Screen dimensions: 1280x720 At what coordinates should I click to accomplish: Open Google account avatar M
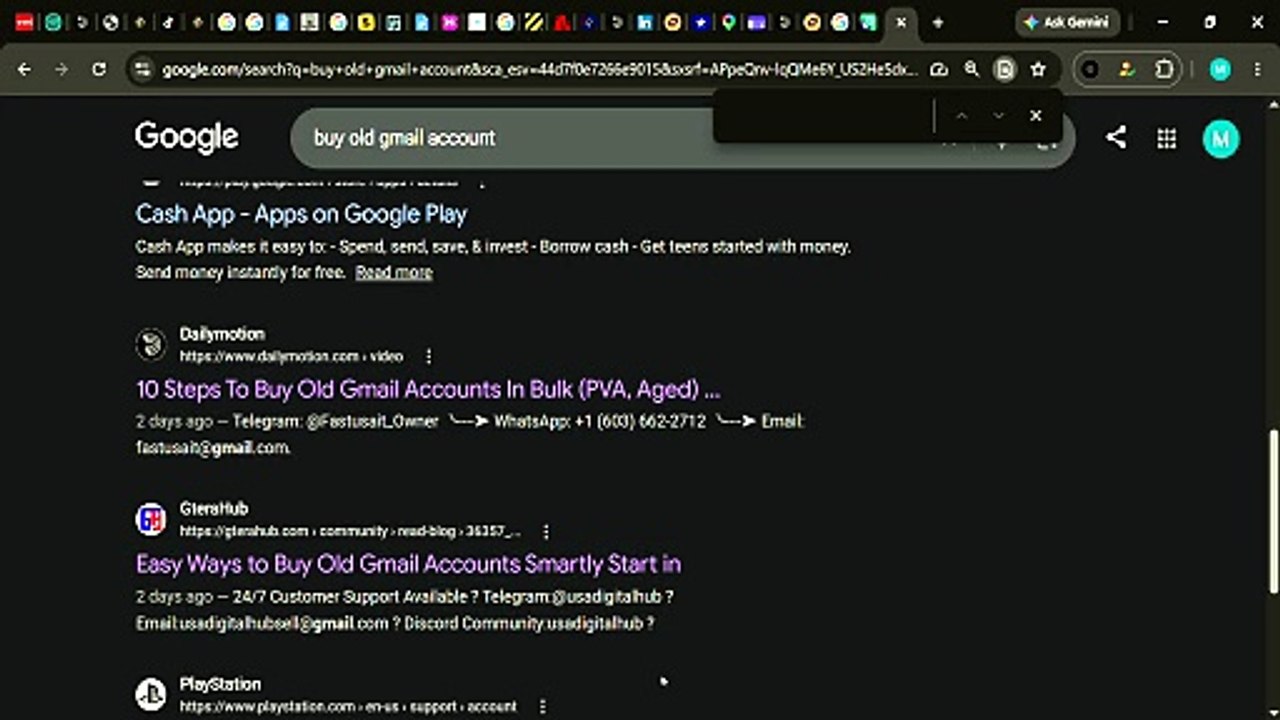click(1220, 139)
